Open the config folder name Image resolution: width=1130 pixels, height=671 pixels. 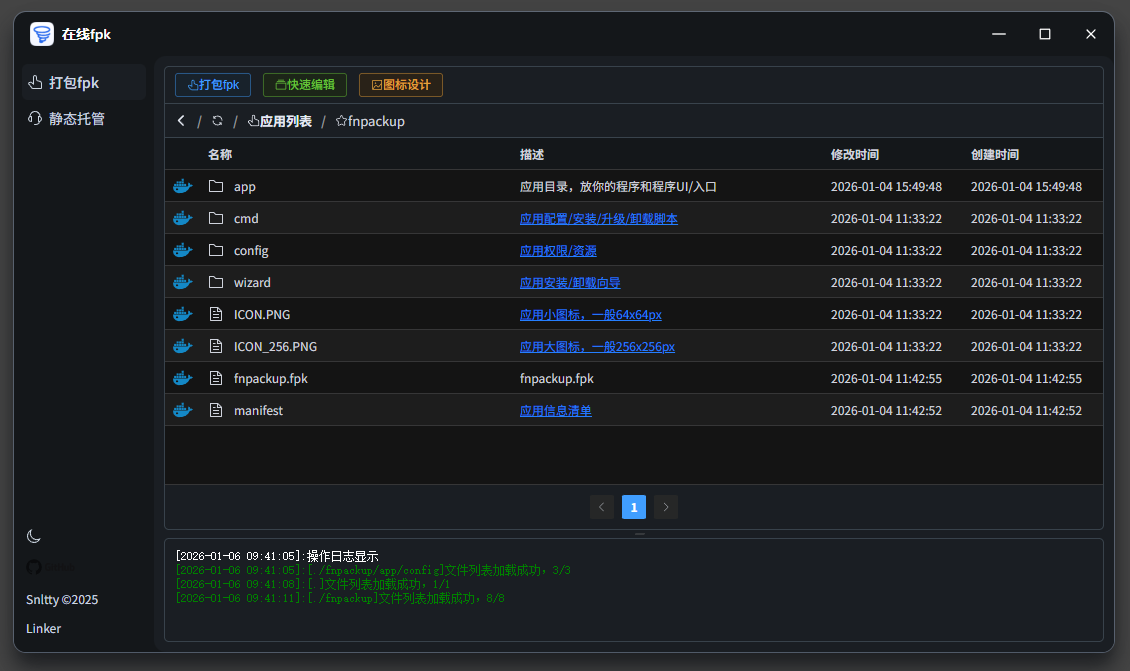click(251, 251)
